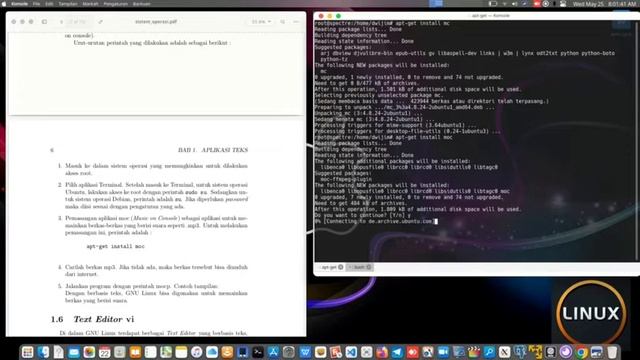
Task: Open Visual Studio Code from the dock
Action: 351,352
